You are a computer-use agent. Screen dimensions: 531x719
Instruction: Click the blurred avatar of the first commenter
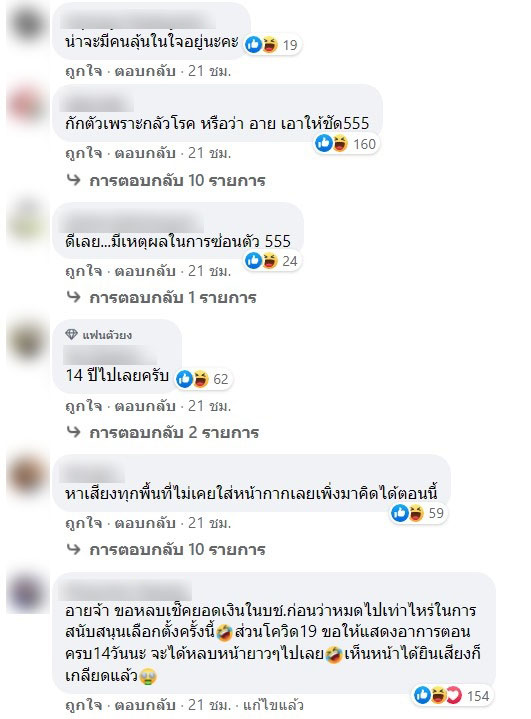pos(28,24)
